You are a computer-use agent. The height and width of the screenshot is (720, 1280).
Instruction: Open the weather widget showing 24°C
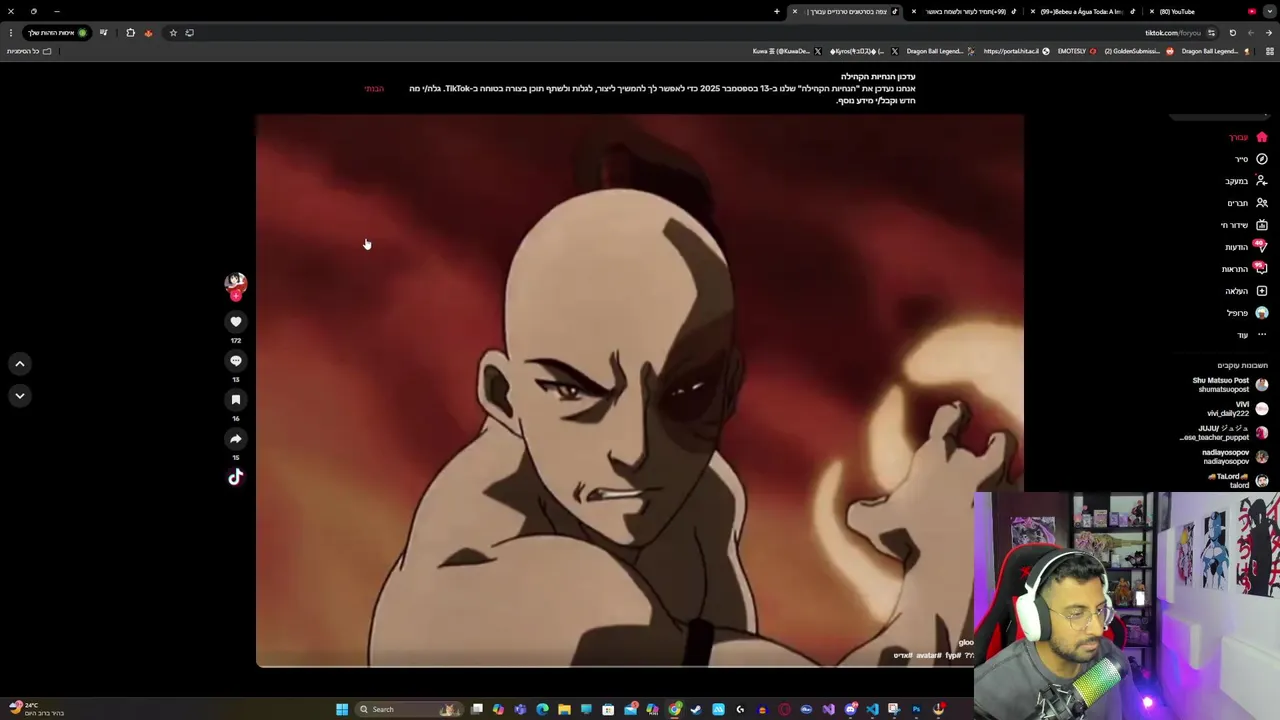coord(36,709)
